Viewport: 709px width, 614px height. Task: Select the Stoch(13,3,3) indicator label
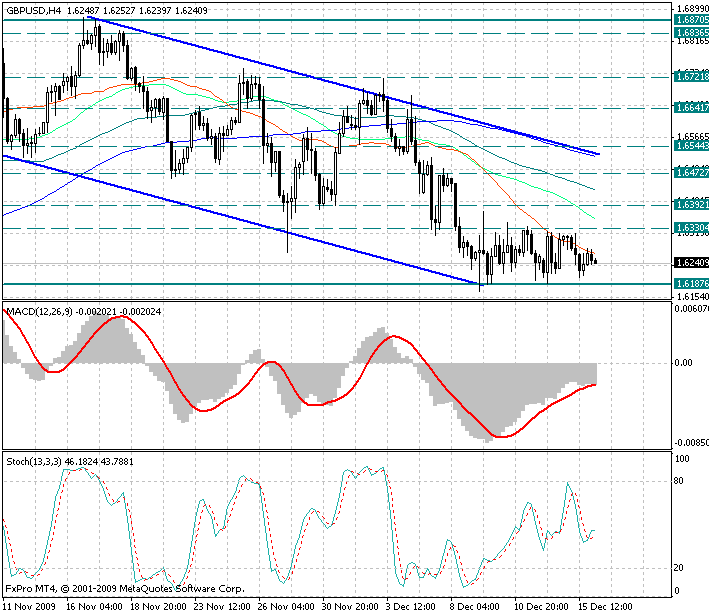34,462
